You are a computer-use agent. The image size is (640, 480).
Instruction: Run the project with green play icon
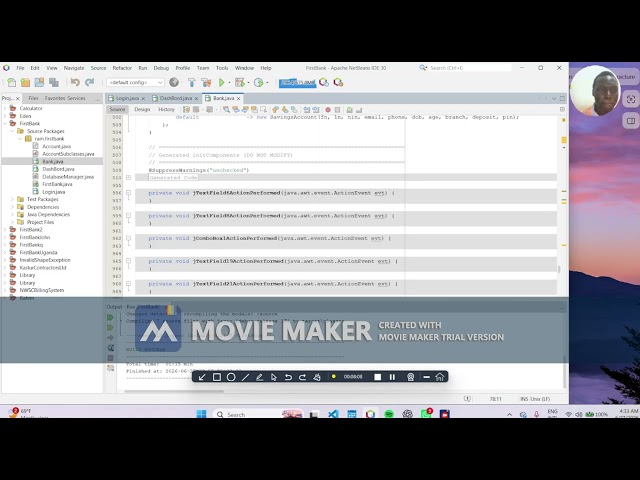click(222, 82)
